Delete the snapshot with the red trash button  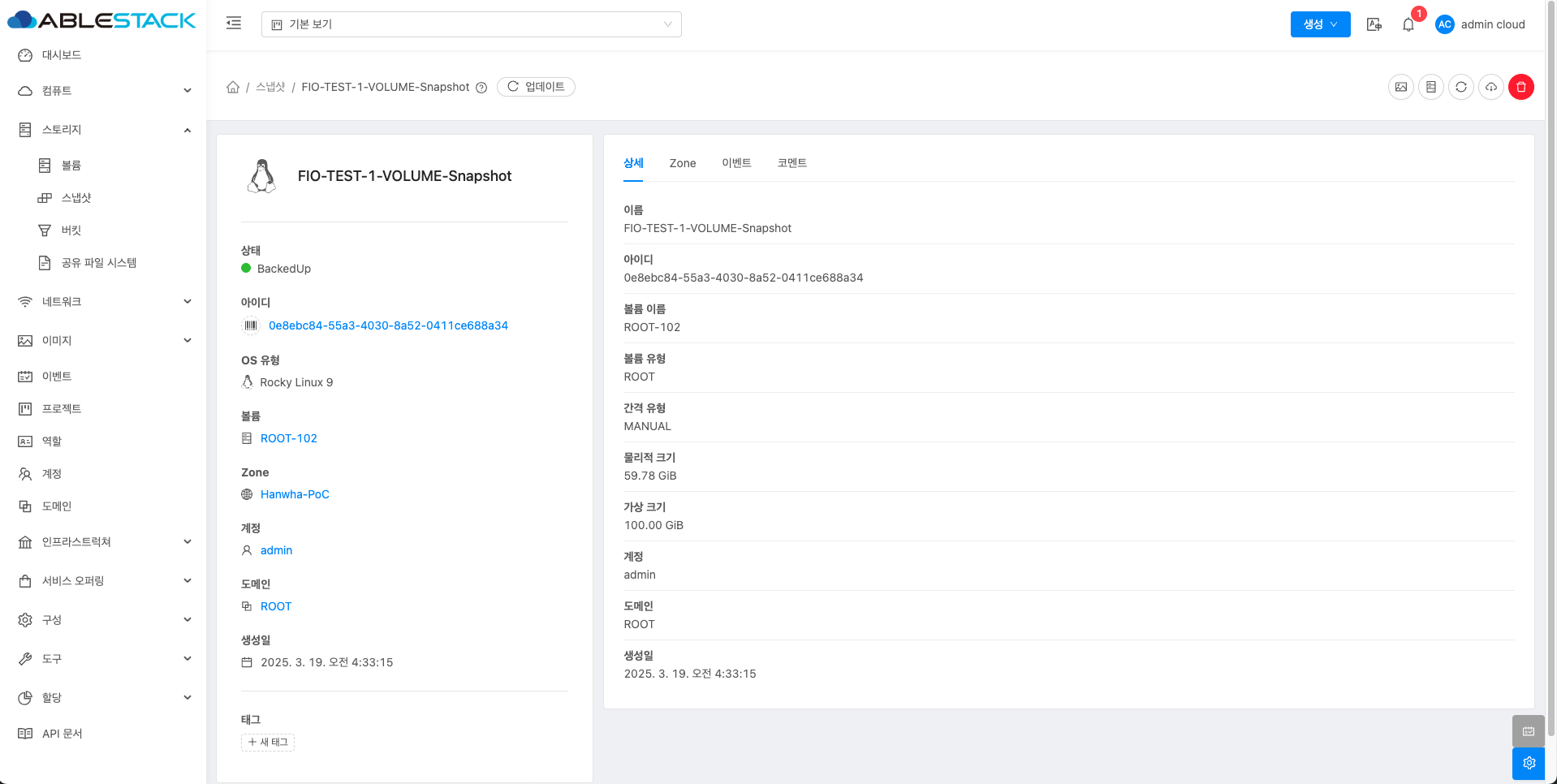[1521, 87]
